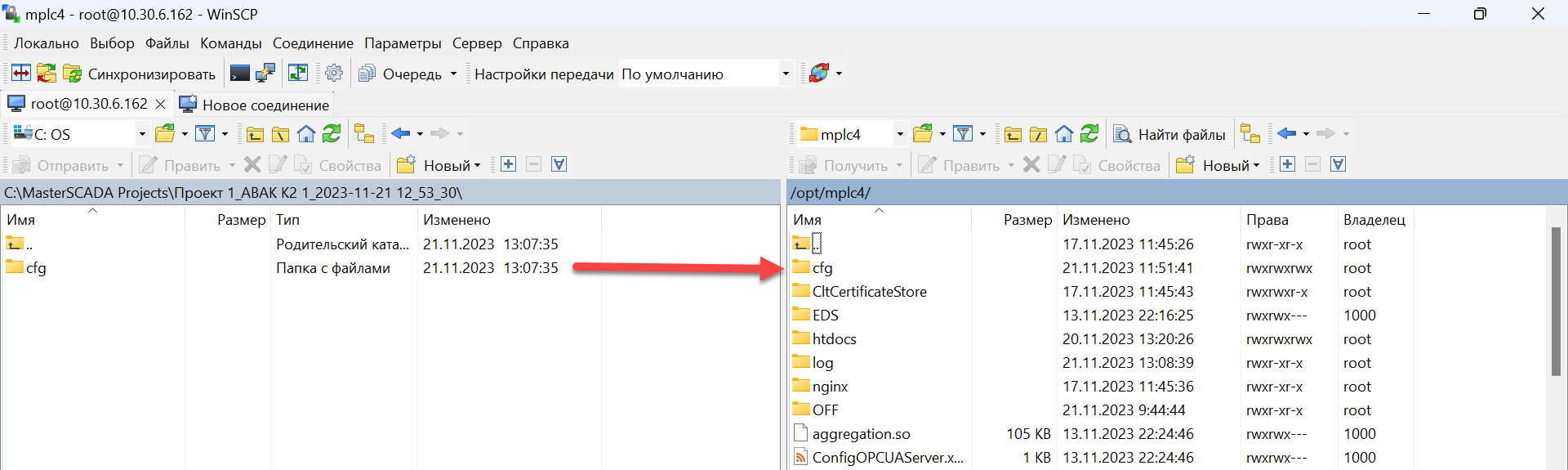Go to remote parent directory icon
The width and height of the screenshot is (1568, 470).
(1013, 134)
